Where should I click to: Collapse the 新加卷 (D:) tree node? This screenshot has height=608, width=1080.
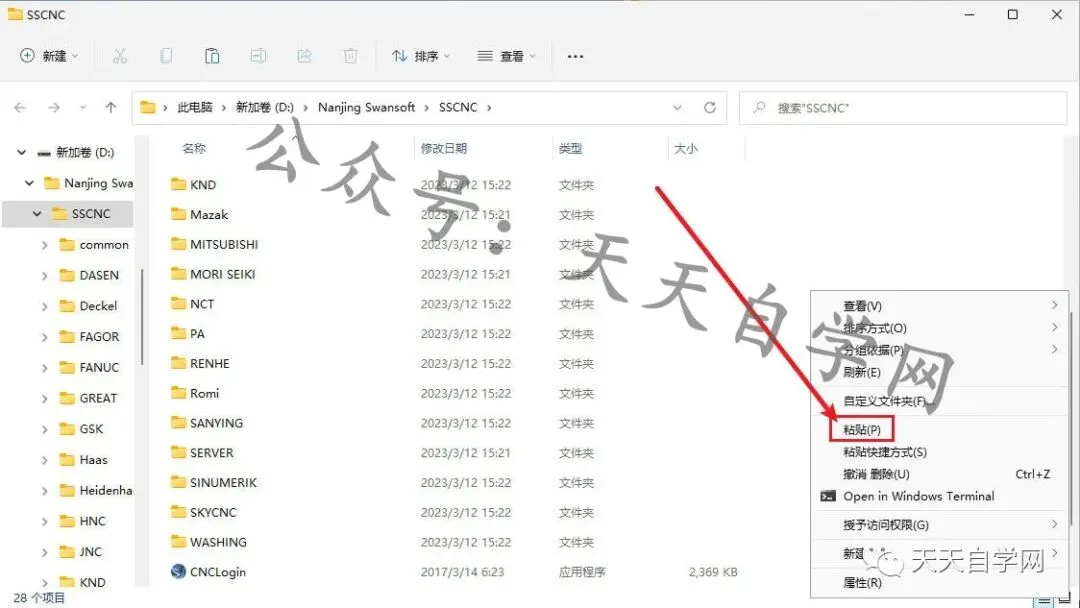pos(22,152)
